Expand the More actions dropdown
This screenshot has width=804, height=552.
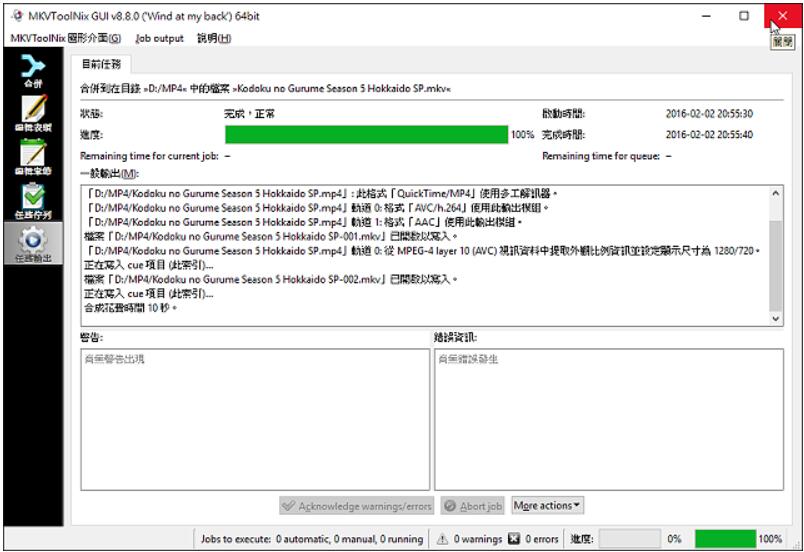[x=547, y=506]
